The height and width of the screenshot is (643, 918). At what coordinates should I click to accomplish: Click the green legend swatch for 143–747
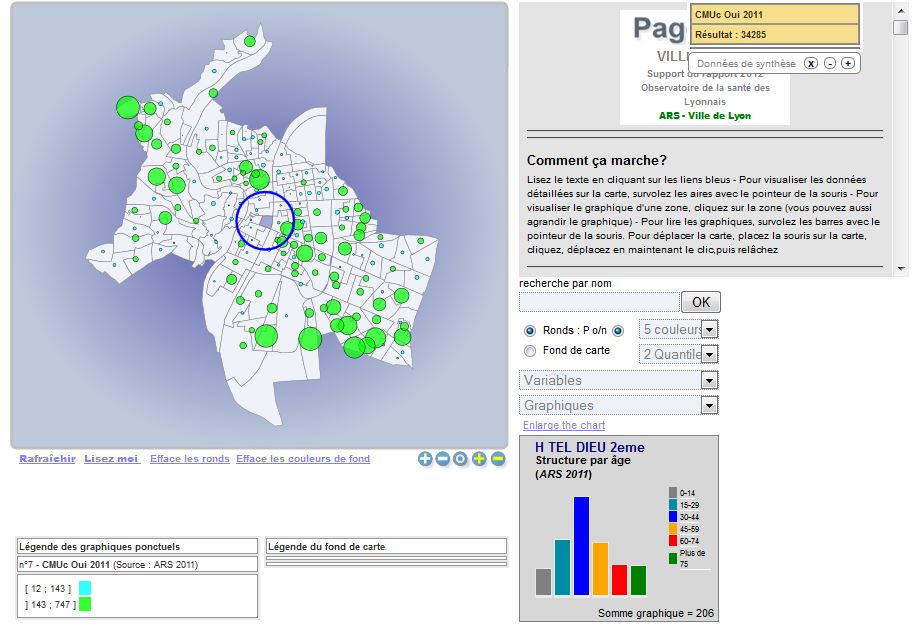85,604
